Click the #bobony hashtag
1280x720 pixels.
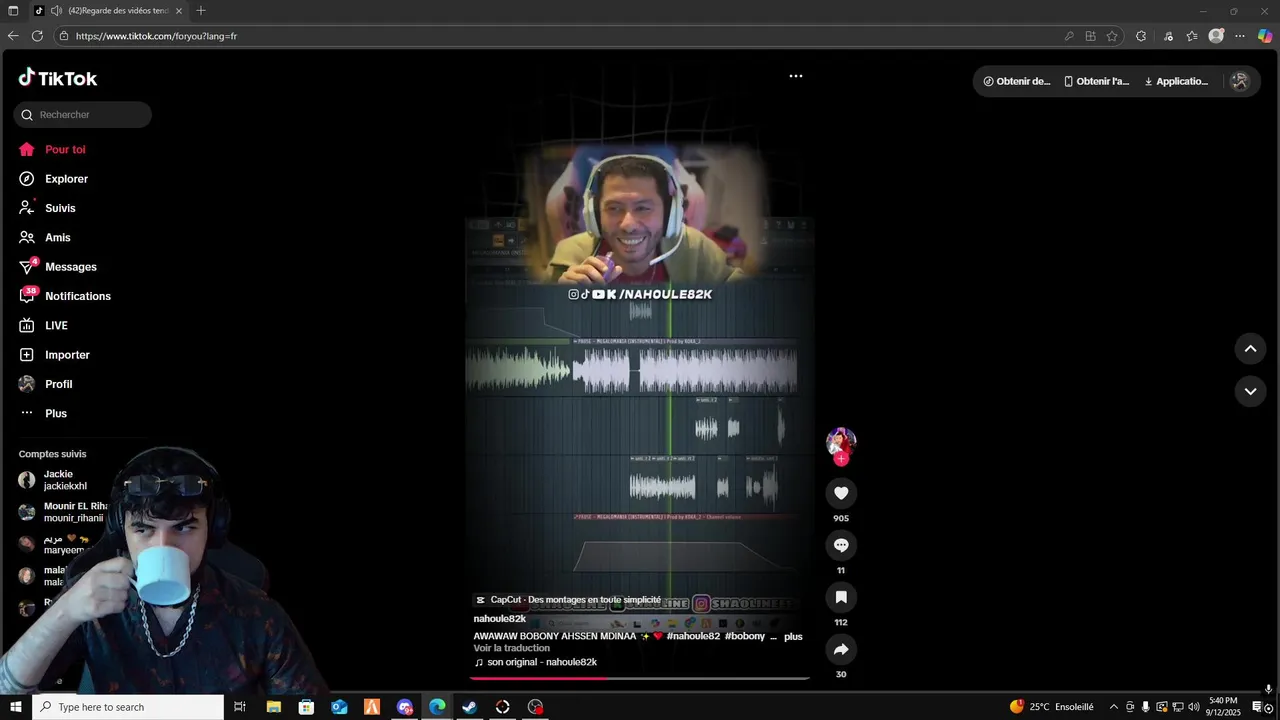[x=745, y=637]
